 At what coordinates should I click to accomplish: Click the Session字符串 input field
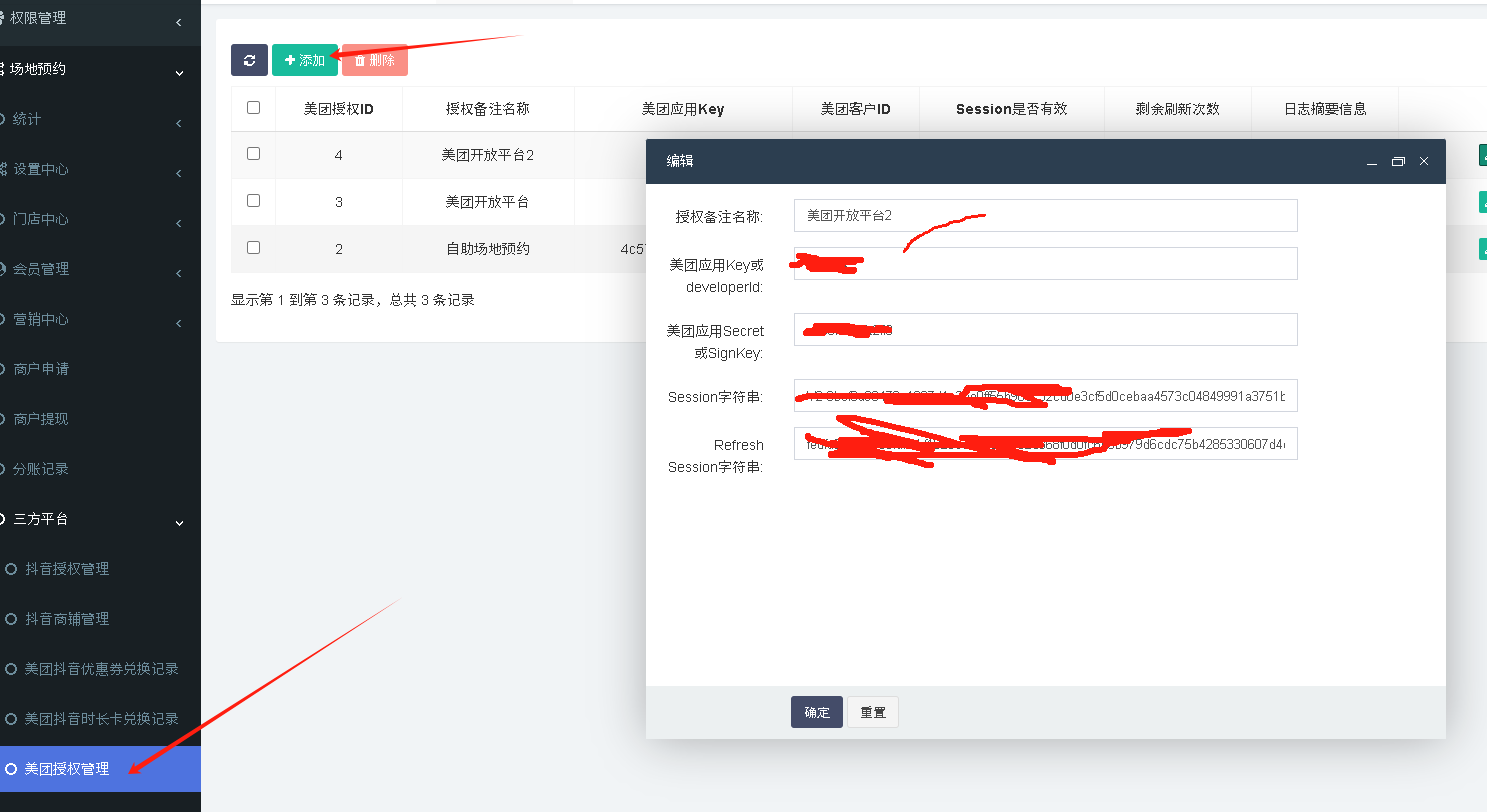point(1045,395)
